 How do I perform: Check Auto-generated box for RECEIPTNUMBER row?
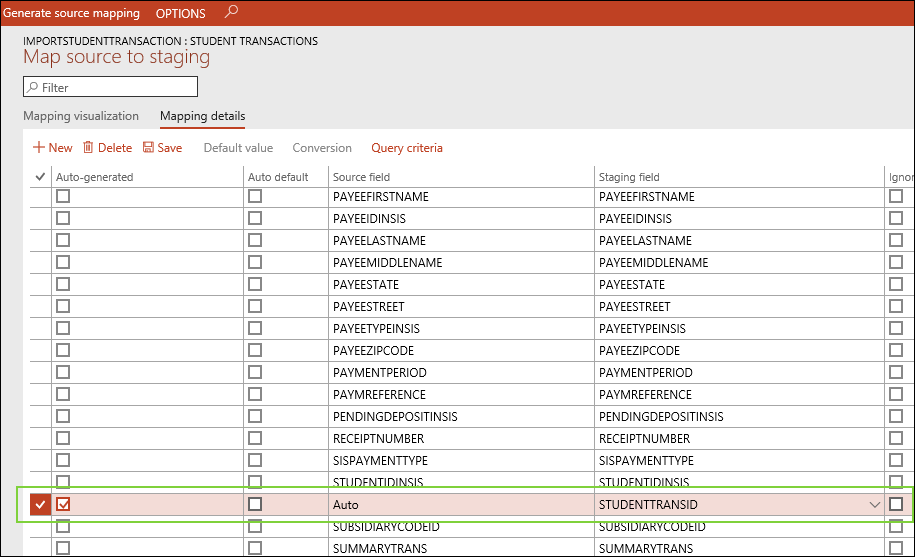coord(63,439)
